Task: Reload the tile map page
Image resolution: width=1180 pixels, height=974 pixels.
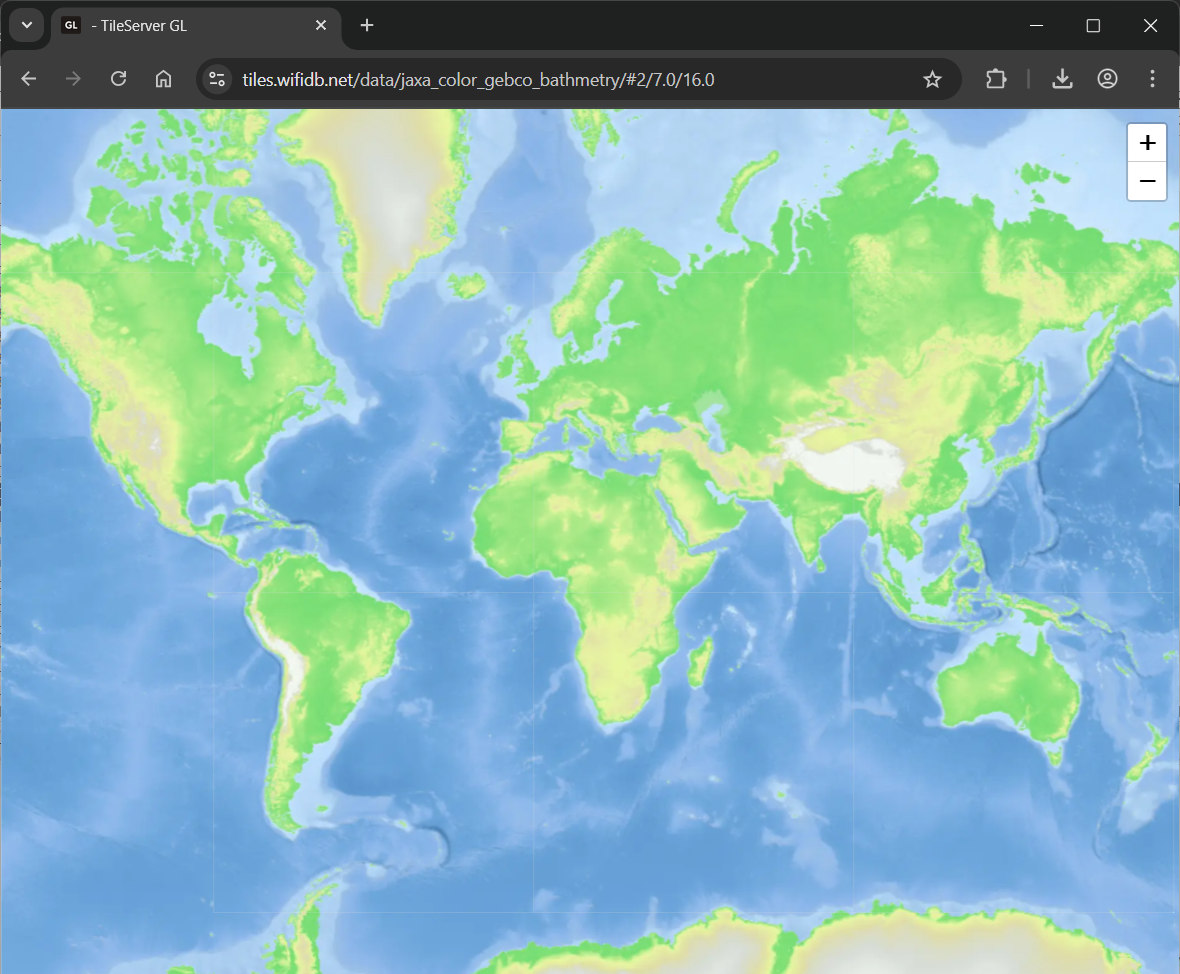Action: tap(118, 79)
